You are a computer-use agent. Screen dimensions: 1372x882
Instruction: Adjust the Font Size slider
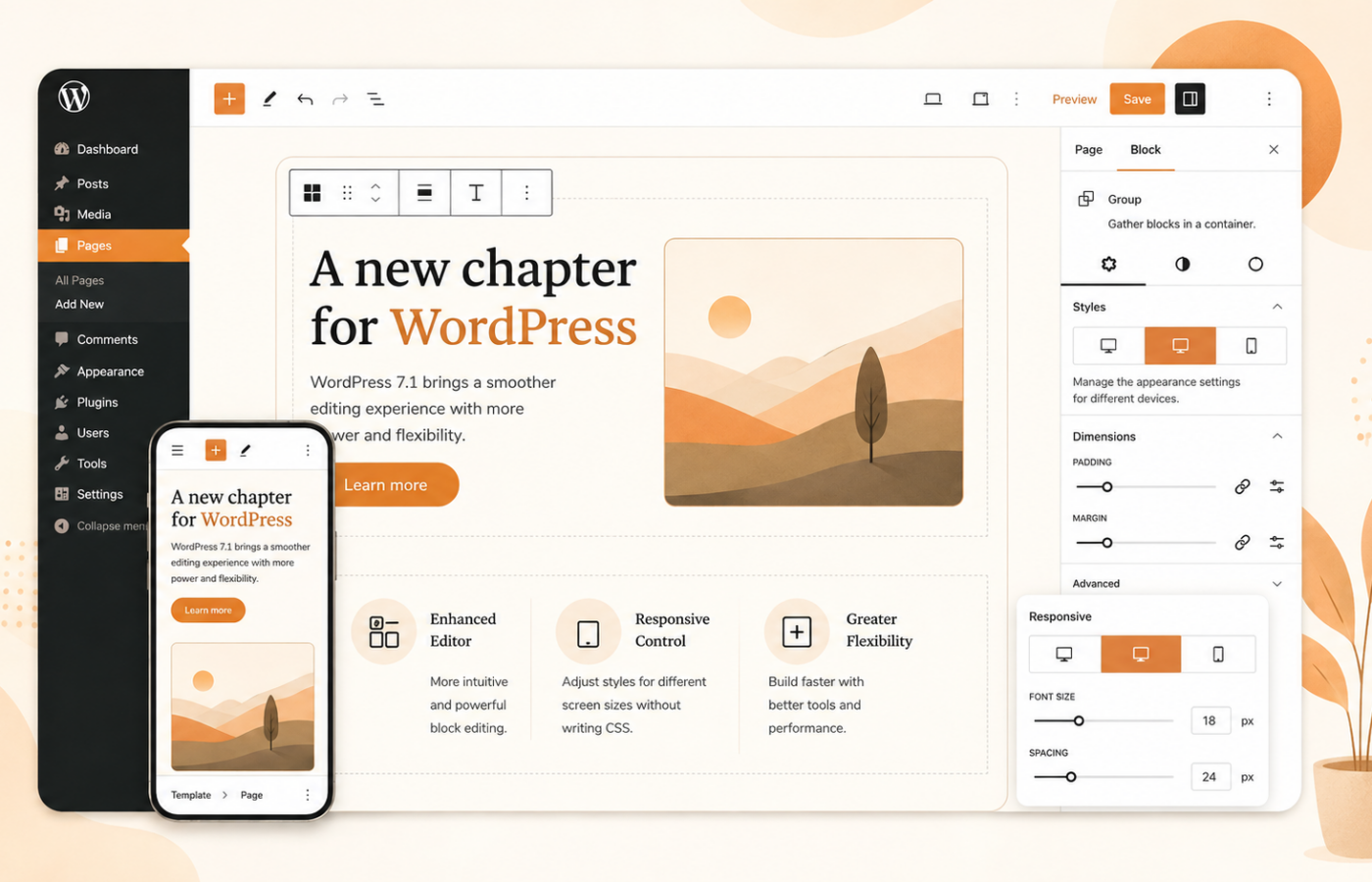pyautogui.click(x=1103, y=721)
